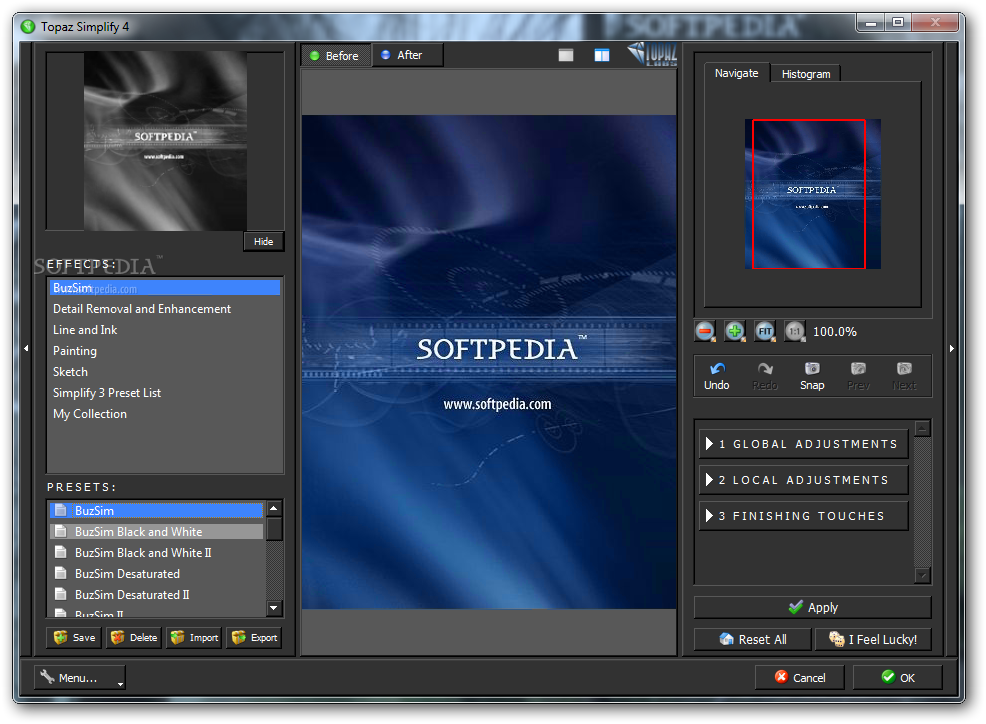The image size is (986, 724).
Task: Click the Topaz Simplify 4 title icon
Action: pyautogui.click(x=28, y=26)
